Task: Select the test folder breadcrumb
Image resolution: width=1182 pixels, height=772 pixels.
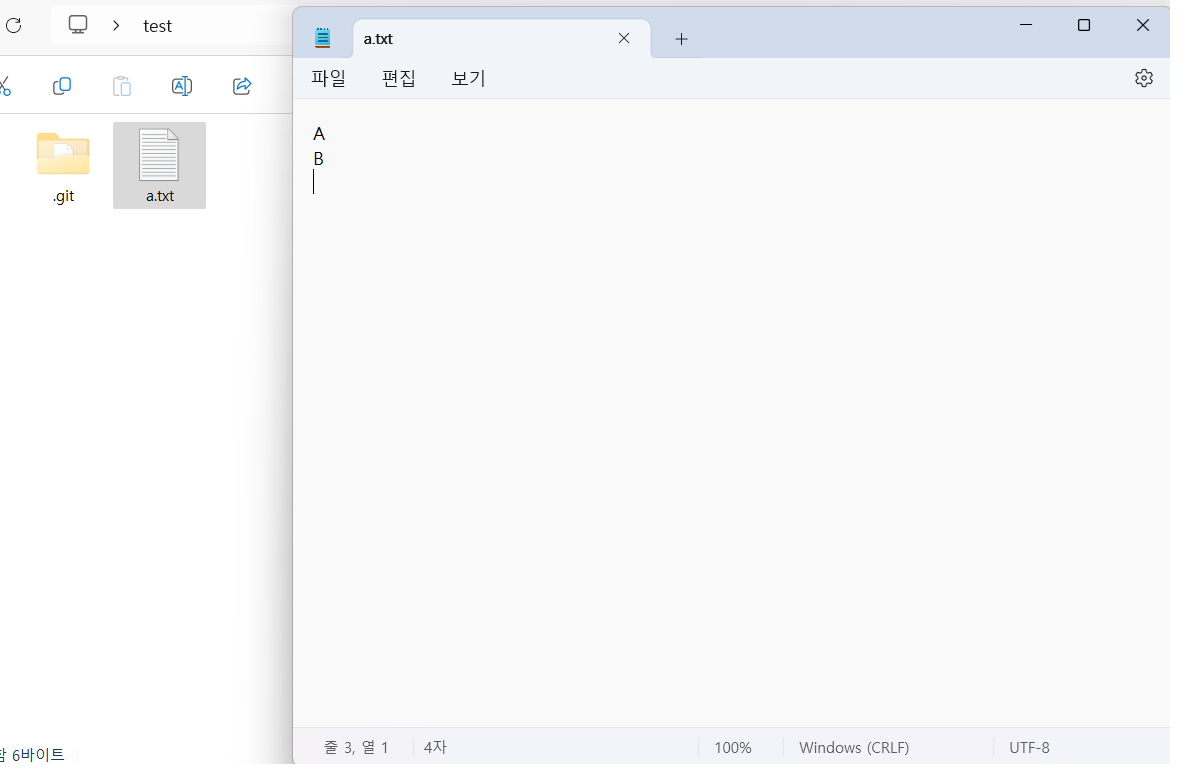Action: (158, 26)
